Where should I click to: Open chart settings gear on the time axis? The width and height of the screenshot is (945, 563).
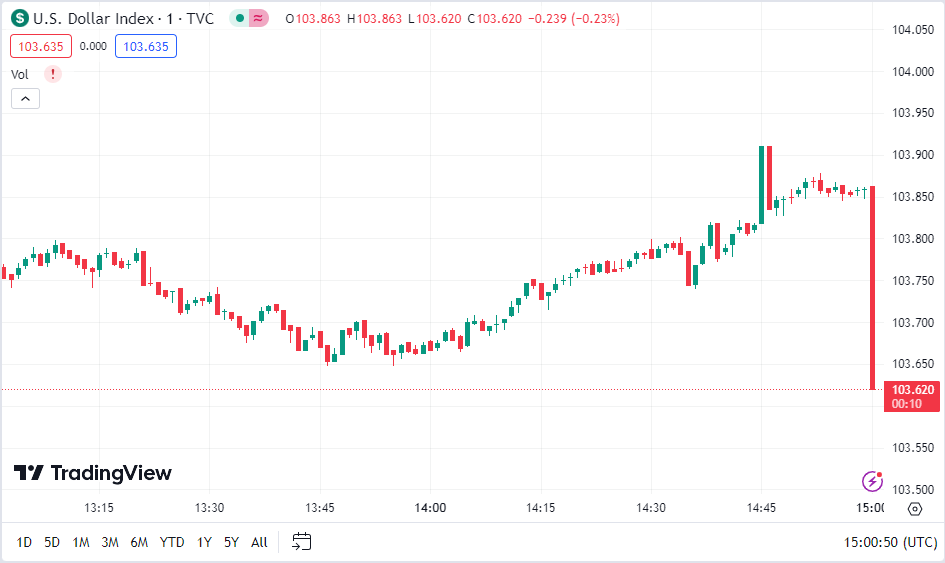(914, 509)
